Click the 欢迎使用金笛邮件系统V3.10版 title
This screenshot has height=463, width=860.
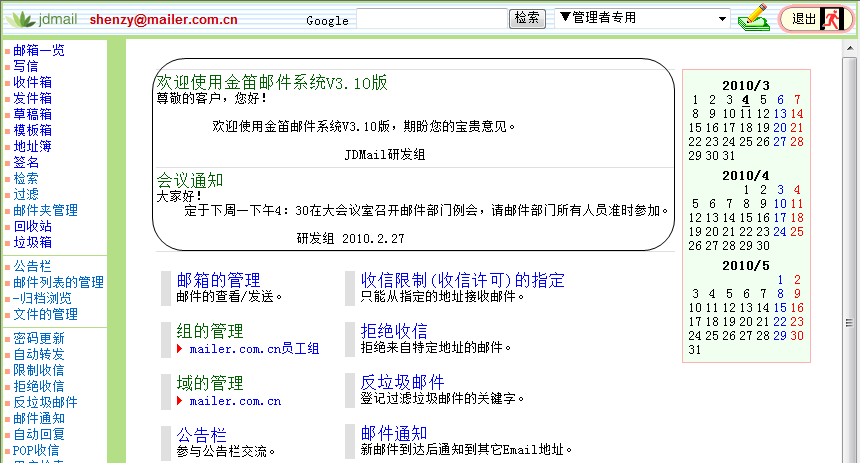[272, 82]
